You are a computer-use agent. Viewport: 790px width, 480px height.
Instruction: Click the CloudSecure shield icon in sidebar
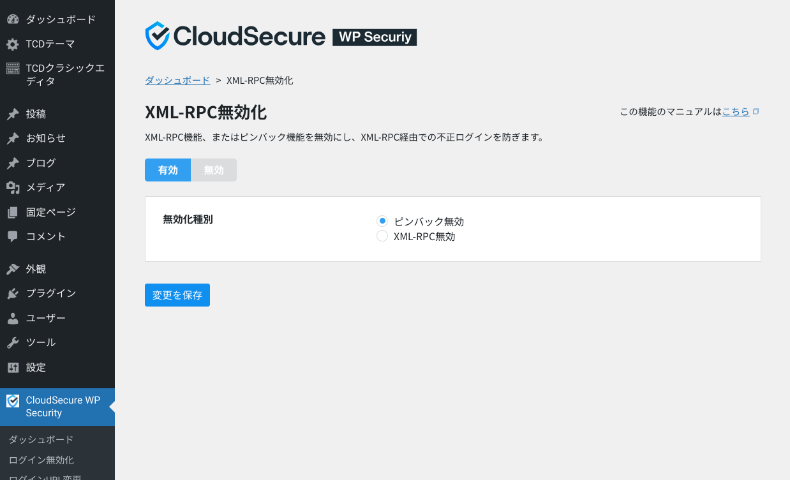pyautogui.click(x=13, y=401)
